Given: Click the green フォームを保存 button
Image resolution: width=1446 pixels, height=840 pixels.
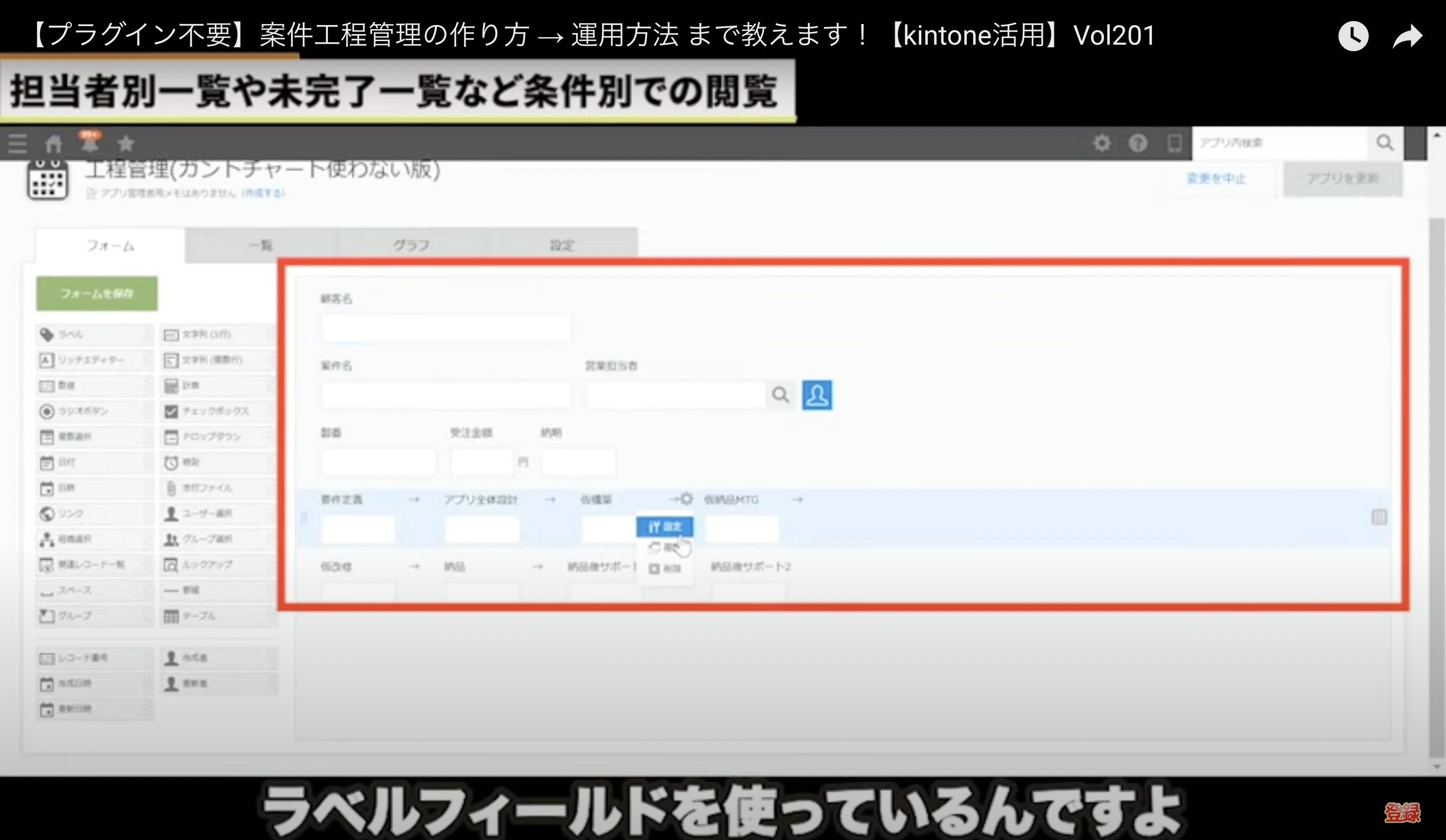Looking at the screenshot, I should click(x=97, y=294).
